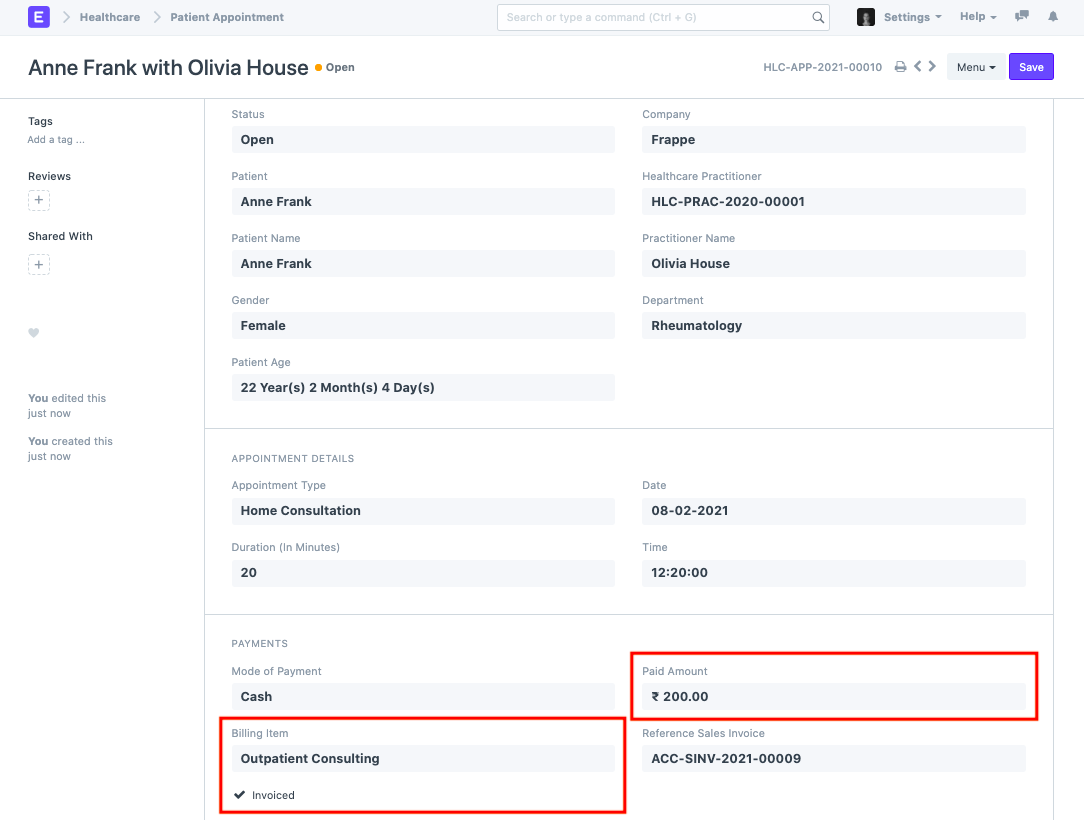Click the search magnifier icon
The height and width of the screenshot is (820, 1084).
point(818,17)
